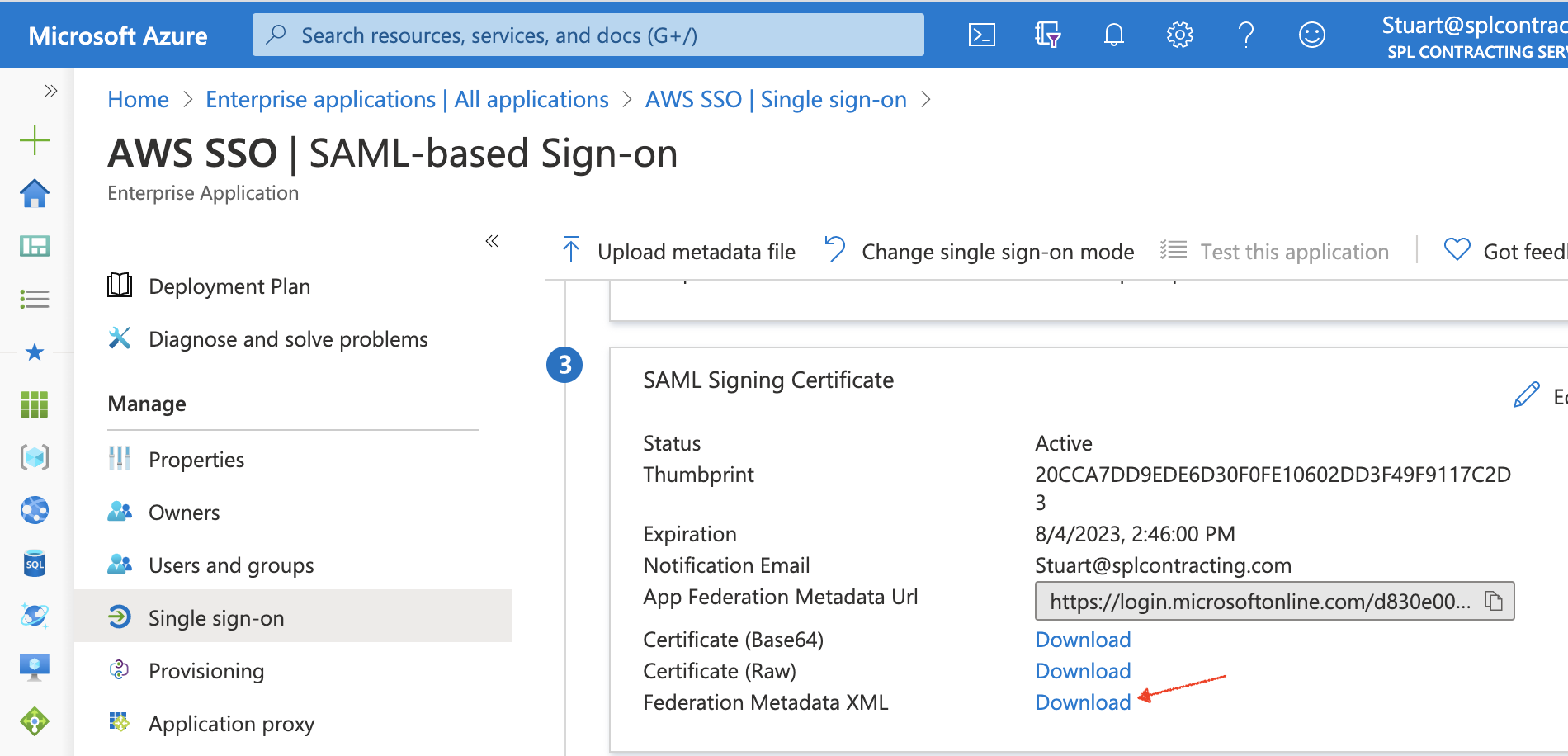The image size is (1568, 756).
Task: Open SQL databases icon in sidebar
Action: [x=35, y=564]
